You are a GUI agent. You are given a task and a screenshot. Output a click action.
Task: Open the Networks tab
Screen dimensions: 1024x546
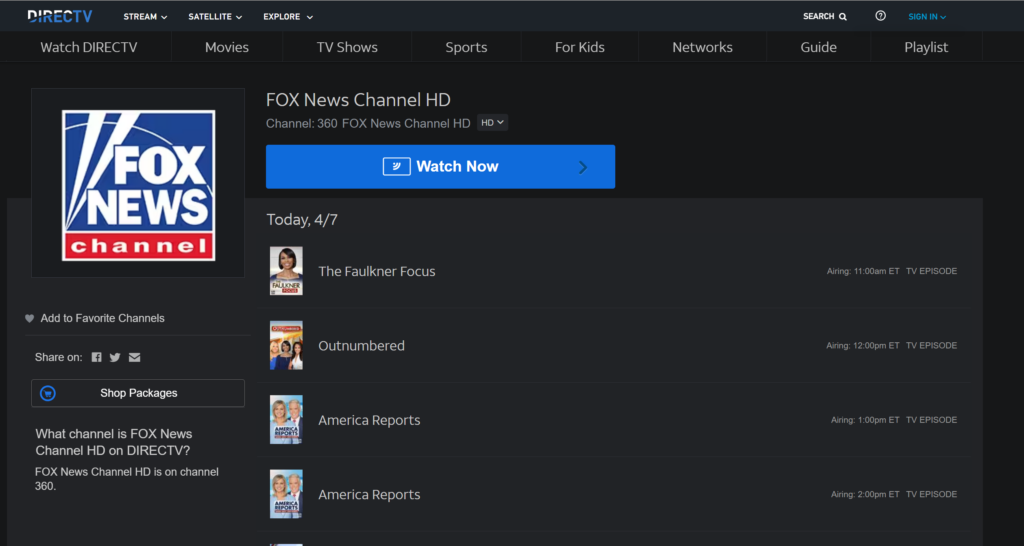(x=703, y=47)
